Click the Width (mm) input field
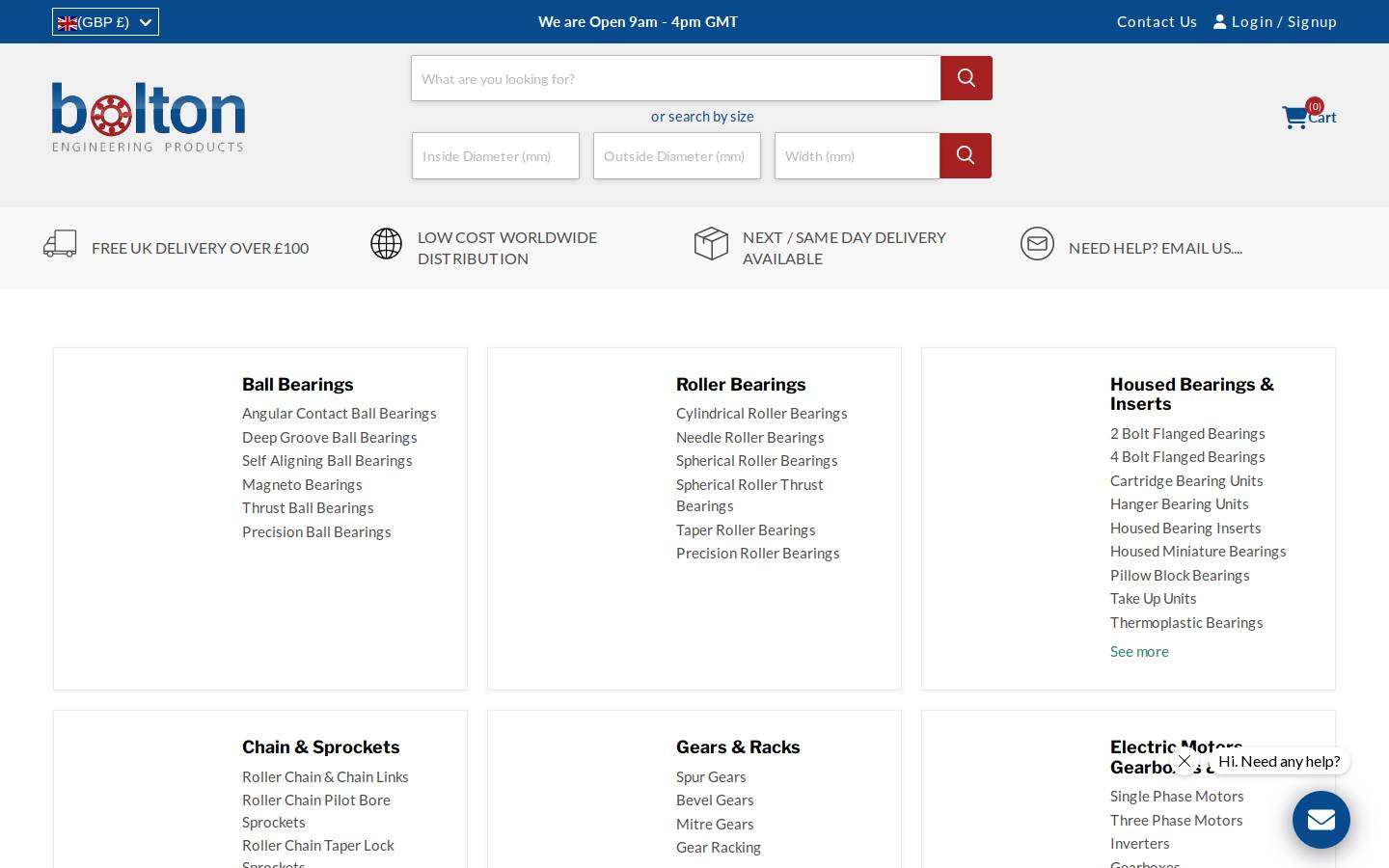Image resolution: width=1389 pixels, height=868 pixels. (858, 155)
